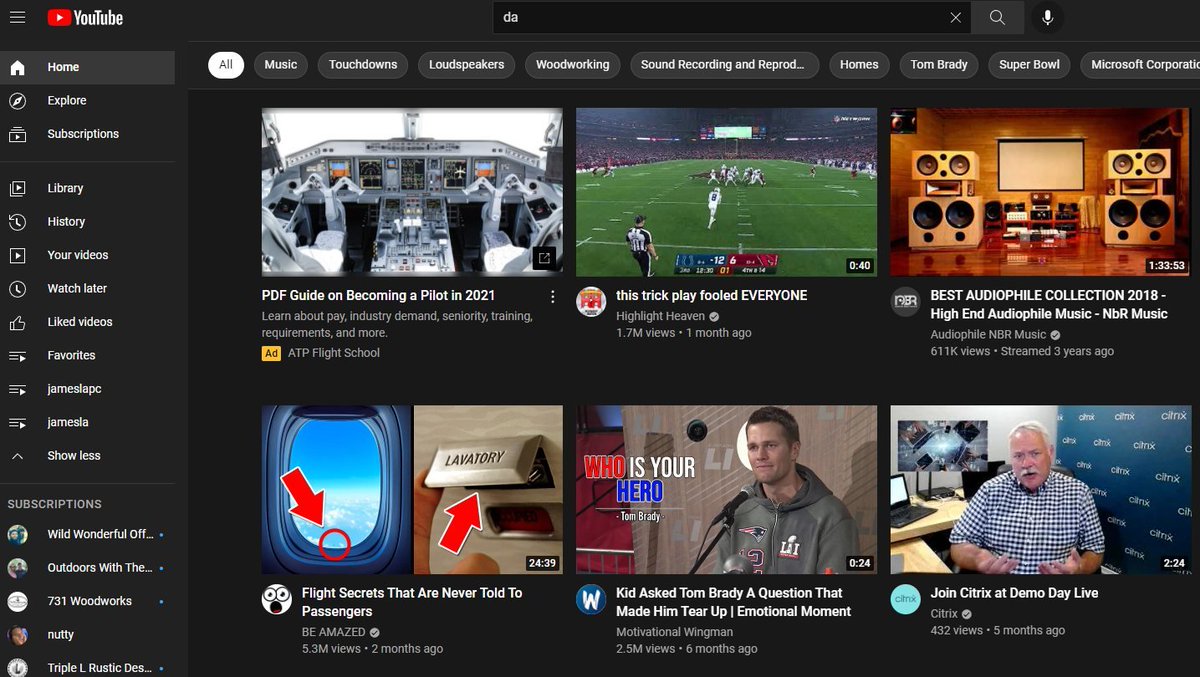Select the Microsoft Corporation filter chip

click(x=1140, y=64)
